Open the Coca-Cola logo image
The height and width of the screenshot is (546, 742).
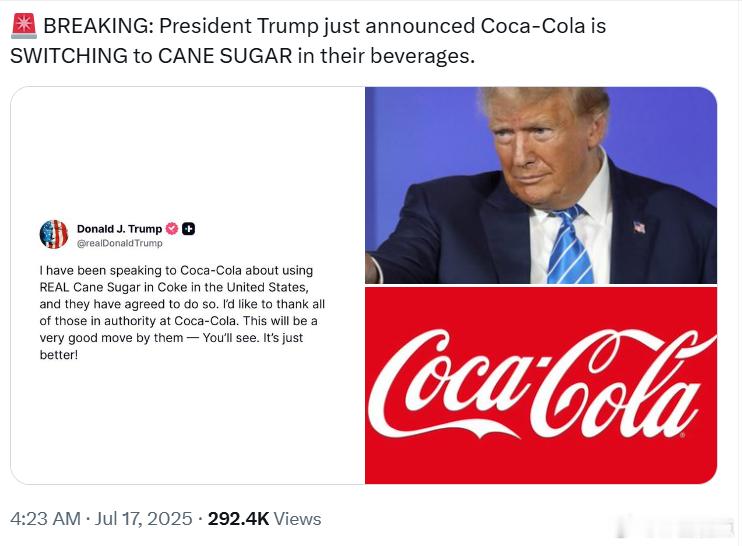(x=541, y=385)
